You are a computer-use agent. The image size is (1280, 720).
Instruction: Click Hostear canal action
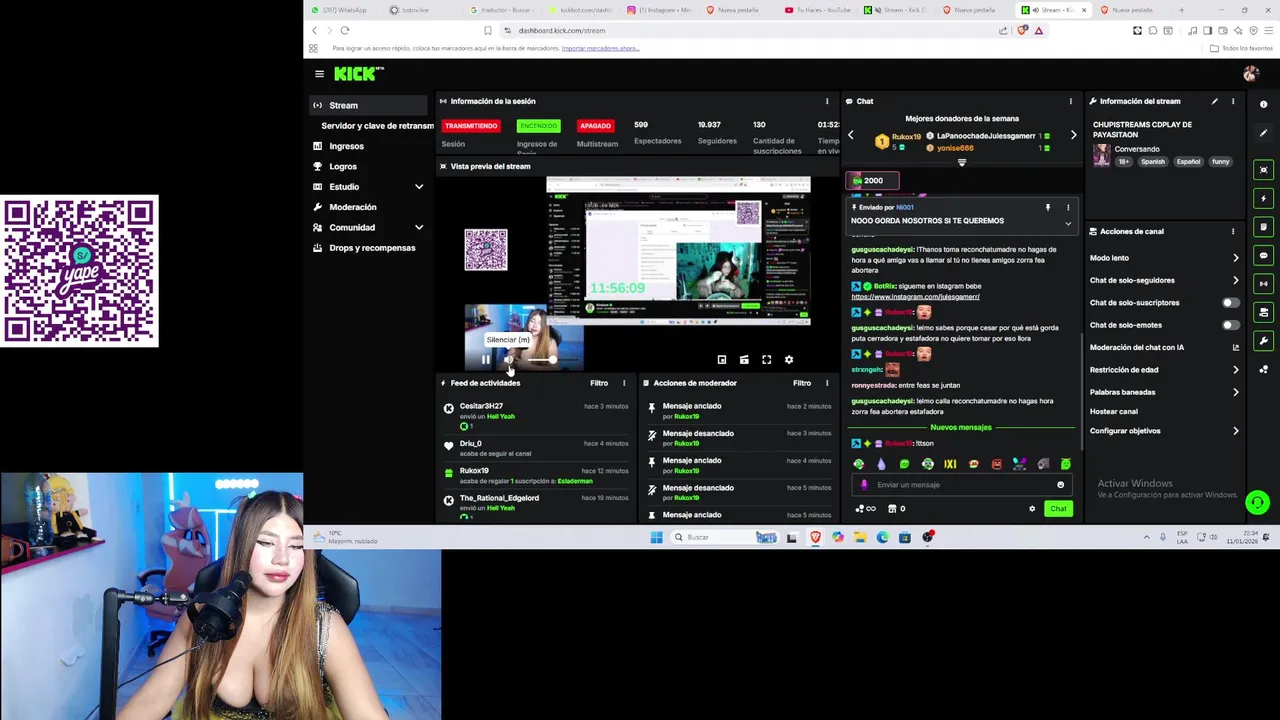click(1114, 411)
